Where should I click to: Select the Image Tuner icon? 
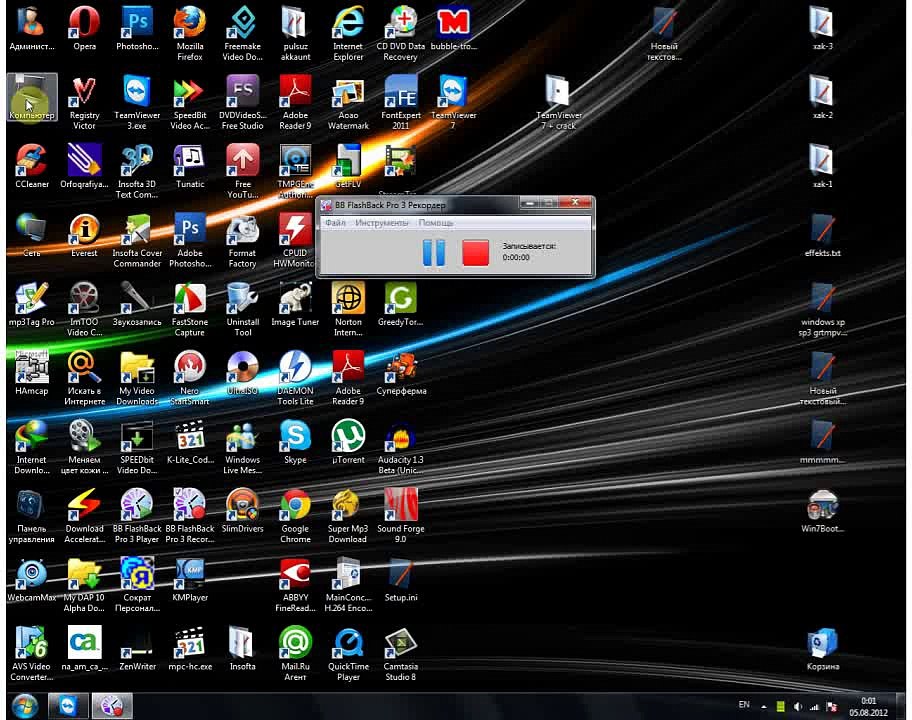295,304
